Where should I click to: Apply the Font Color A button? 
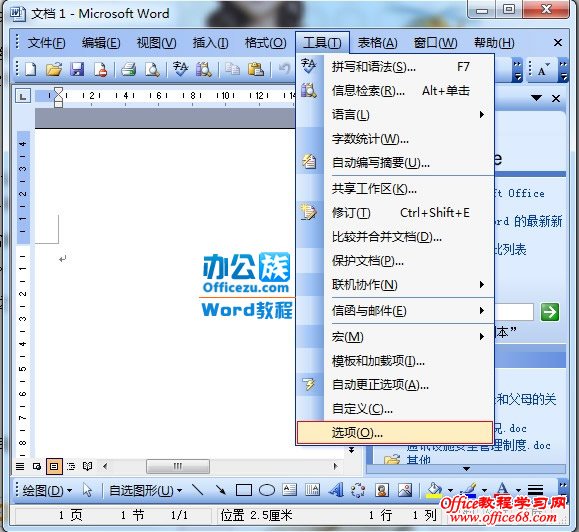point(503,490)
